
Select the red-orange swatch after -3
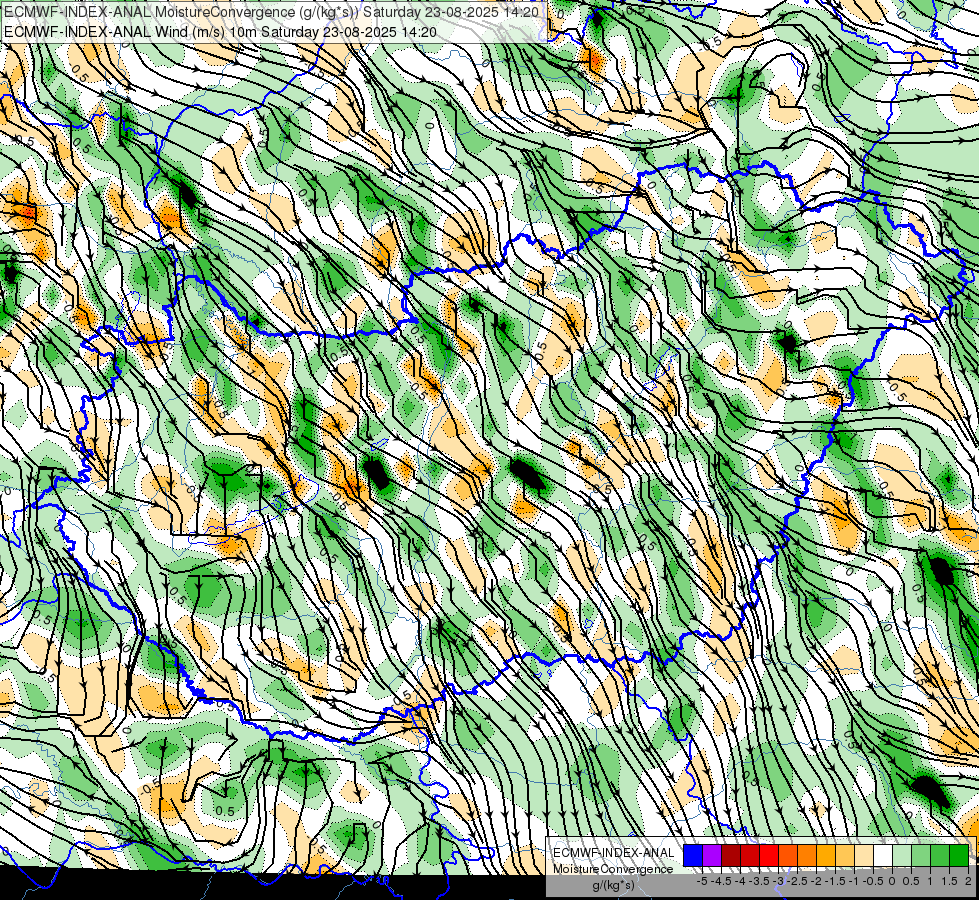(x=788, y=856)
